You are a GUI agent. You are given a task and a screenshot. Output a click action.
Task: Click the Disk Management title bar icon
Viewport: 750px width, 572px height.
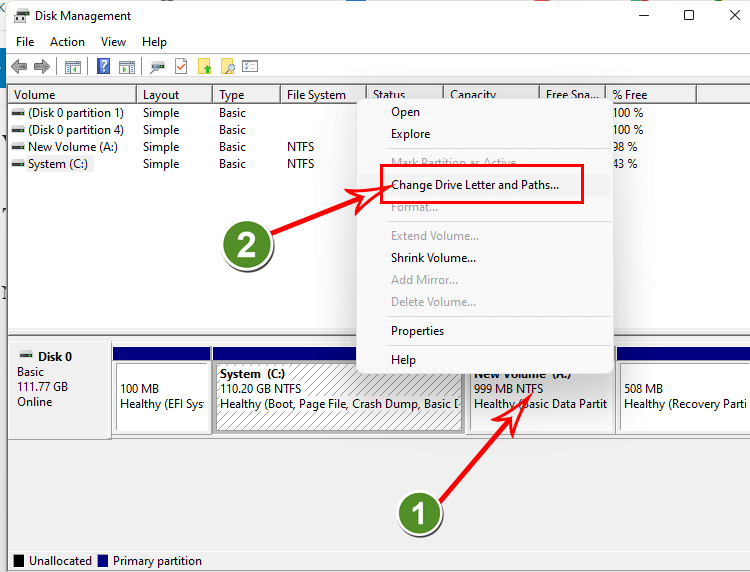pos(21,16)
